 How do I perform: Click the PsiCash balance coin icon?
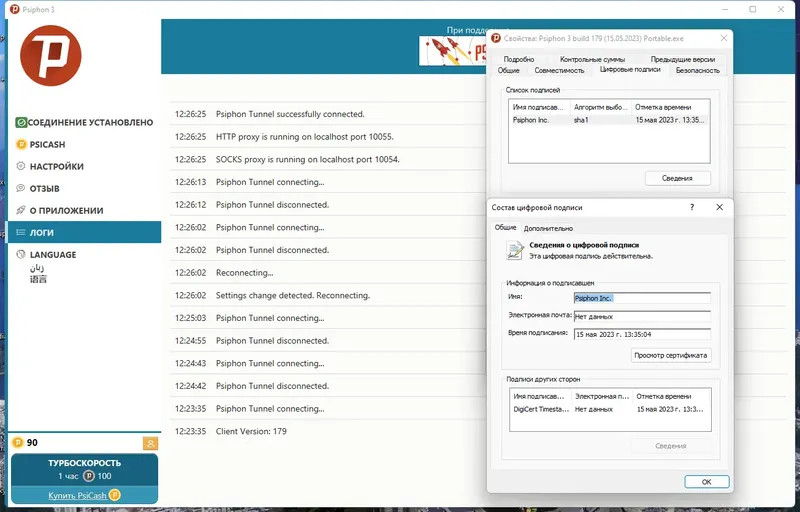pos(18,443)
